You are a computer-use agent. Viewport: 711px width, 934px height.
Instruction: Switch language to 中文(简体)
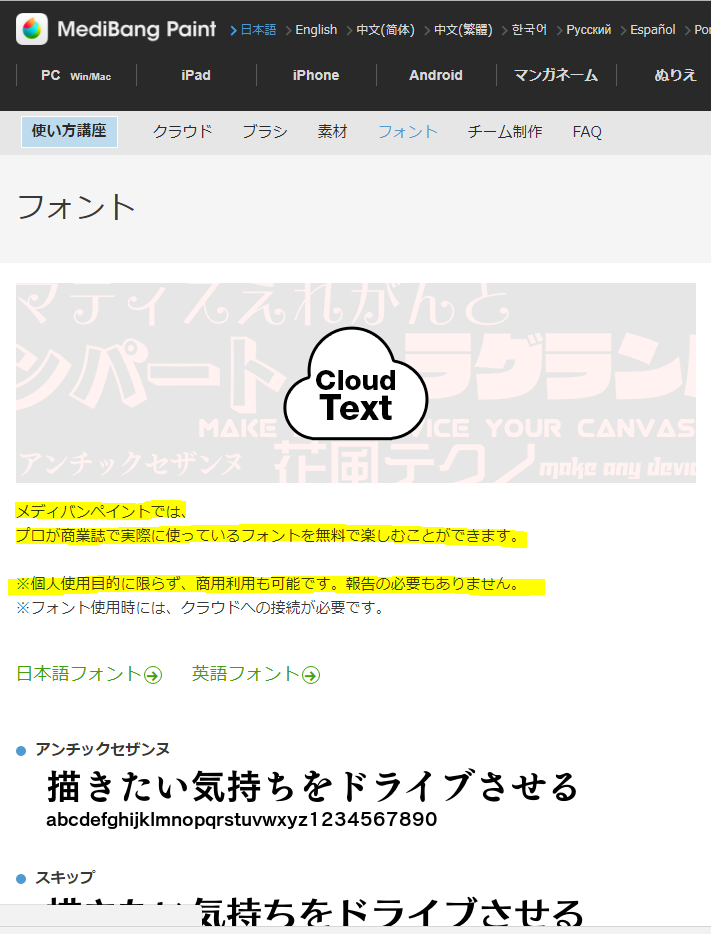[385, 30]
